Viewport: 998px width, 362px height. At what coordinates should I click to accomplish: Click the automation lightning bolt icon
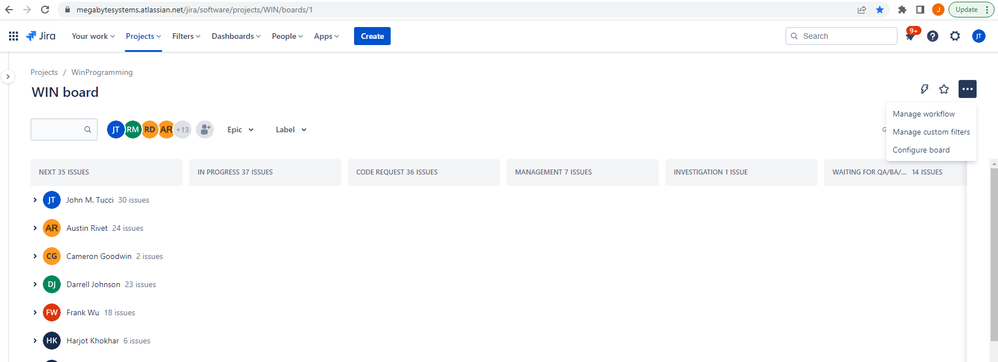(924, 89)
